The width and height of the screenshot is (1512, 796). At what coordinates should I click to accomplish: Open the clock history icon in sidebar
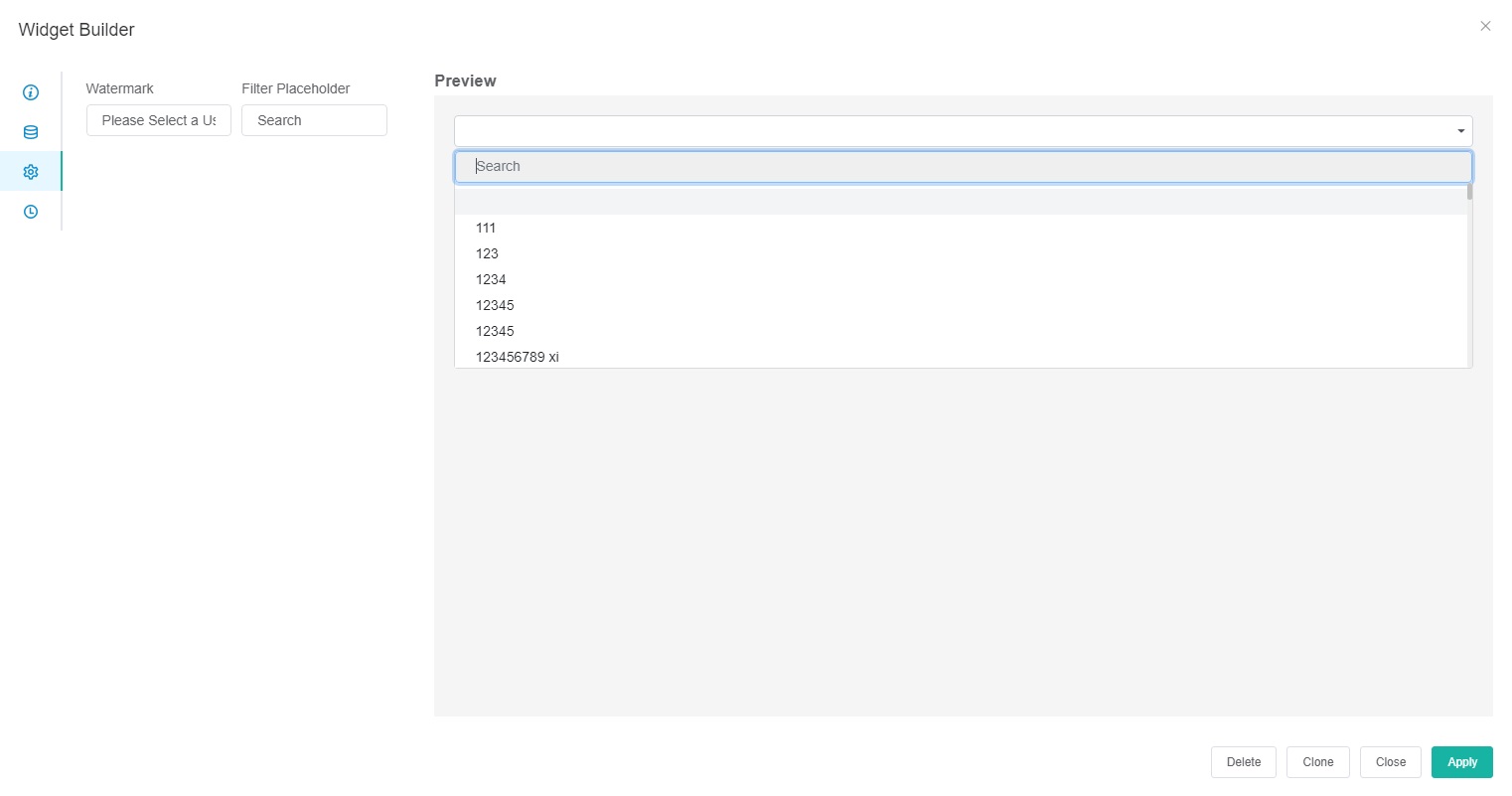[x=31, y=212]
